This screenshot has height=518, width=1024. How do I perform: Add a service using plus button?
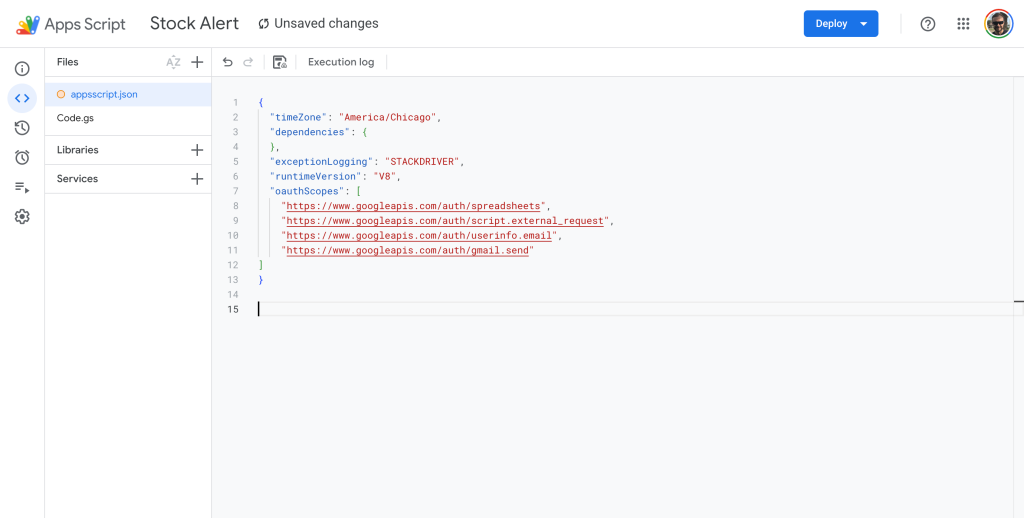[x=197, y=179]
